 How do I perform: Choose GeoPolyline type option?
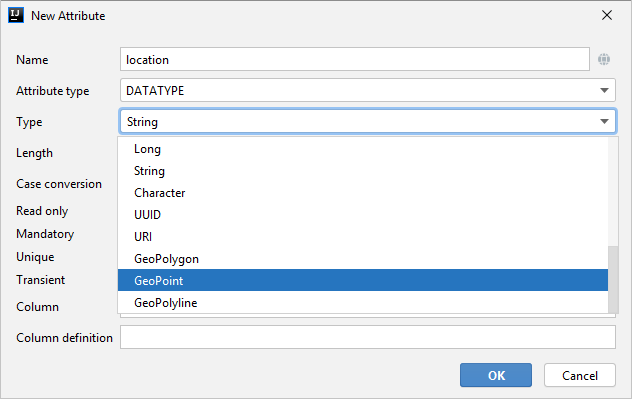pos(363,302)
